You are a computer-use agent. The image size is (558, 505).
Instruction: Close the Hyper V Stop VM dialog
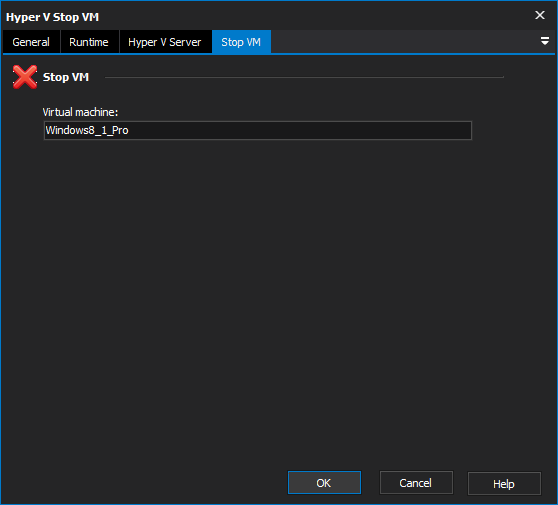point(539,15)
